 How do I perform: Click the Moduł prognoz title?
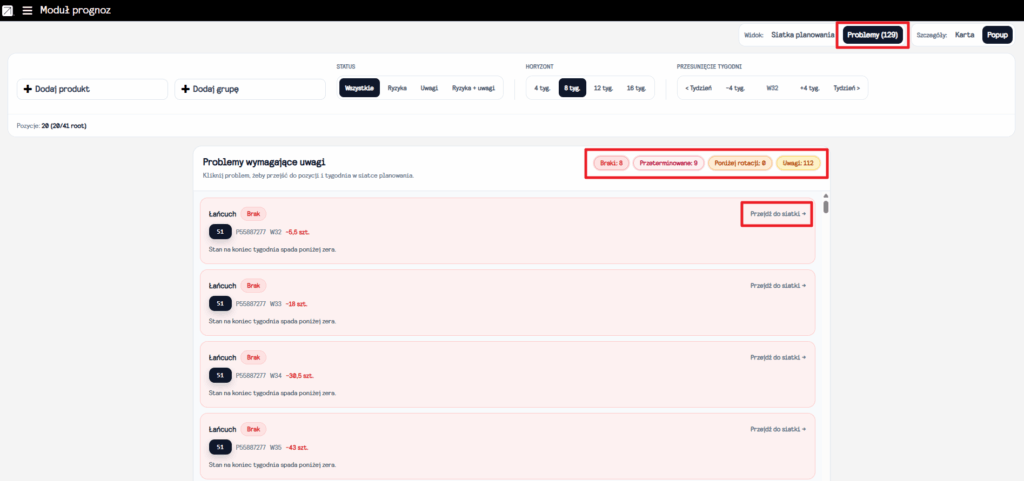[x=75, y=10]
